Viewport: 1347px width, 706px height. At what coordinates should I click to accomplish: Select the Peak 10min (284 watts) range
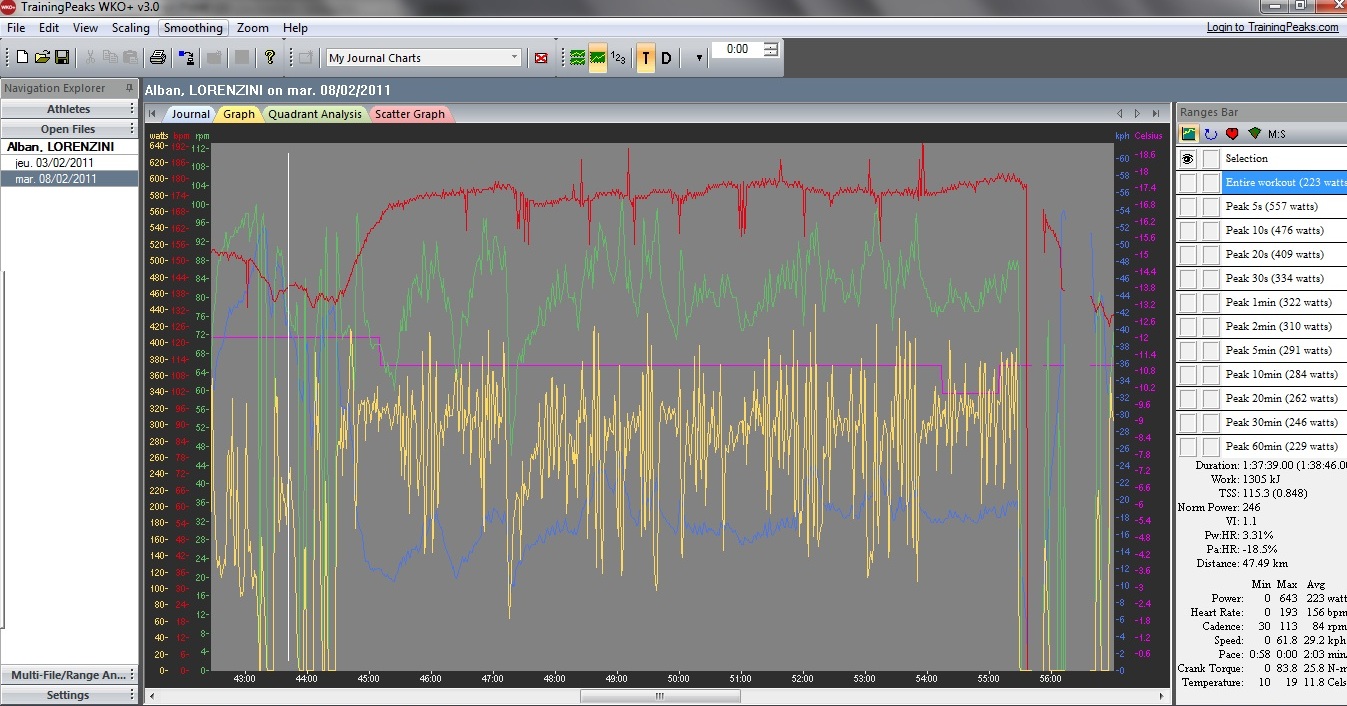[1284, 374]
